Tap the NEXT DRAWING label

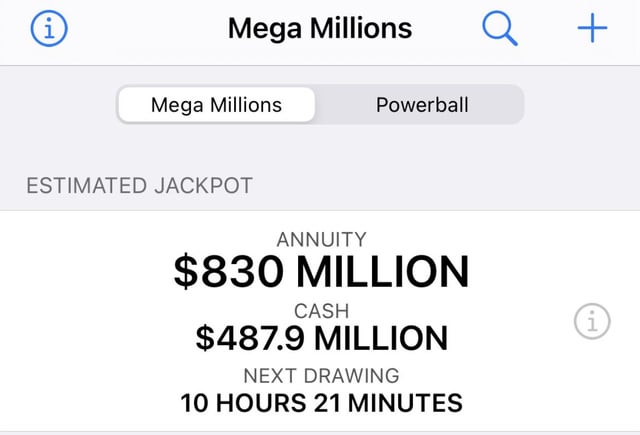(x=322, y=375)
